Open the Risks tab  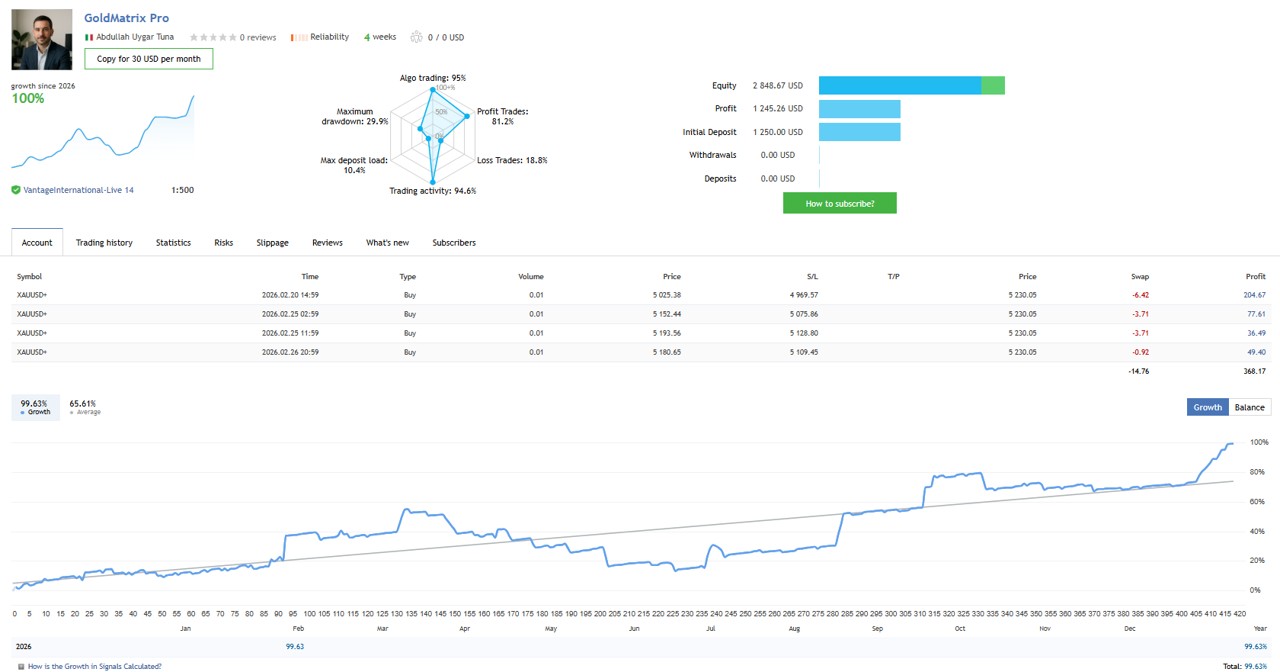tap(223, 242)
